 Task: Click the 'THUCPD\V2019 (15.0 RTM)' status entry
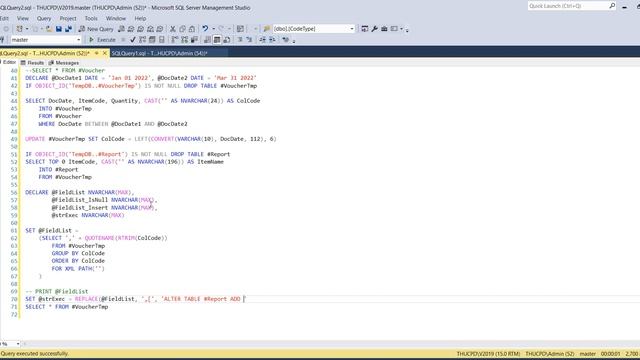tap(488, 353)
